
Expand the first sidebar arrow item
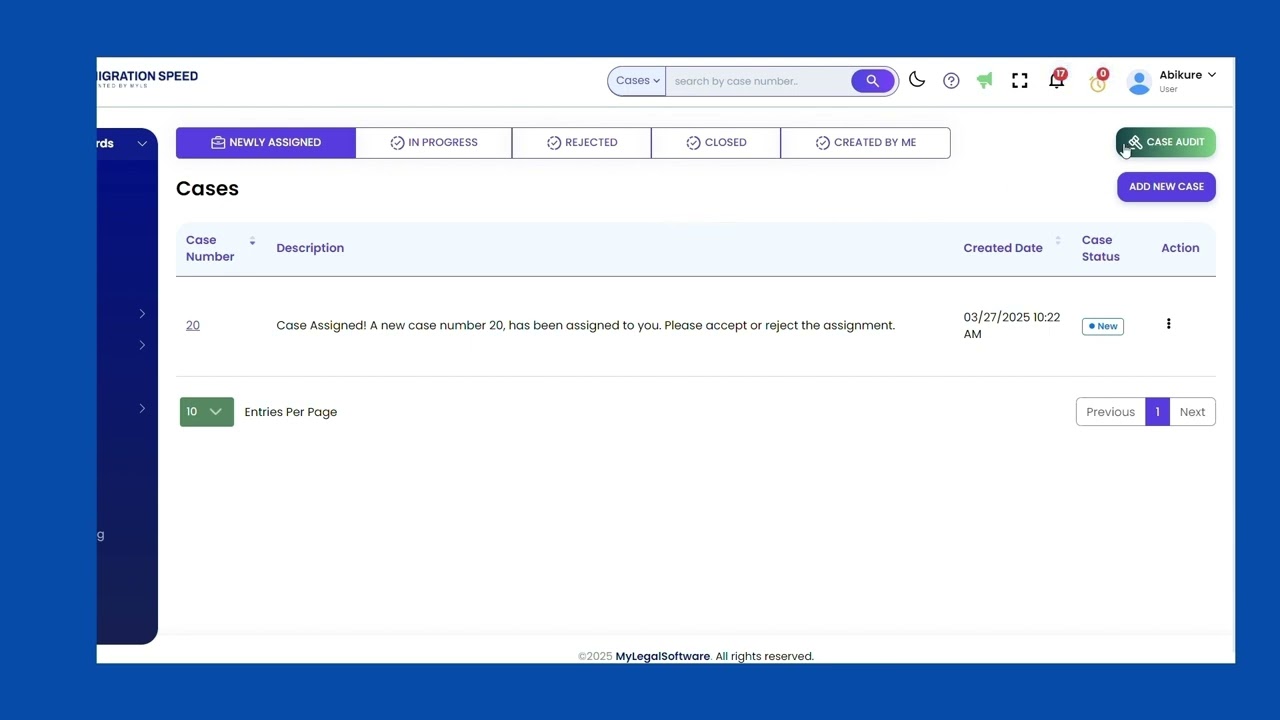point(142,314)
